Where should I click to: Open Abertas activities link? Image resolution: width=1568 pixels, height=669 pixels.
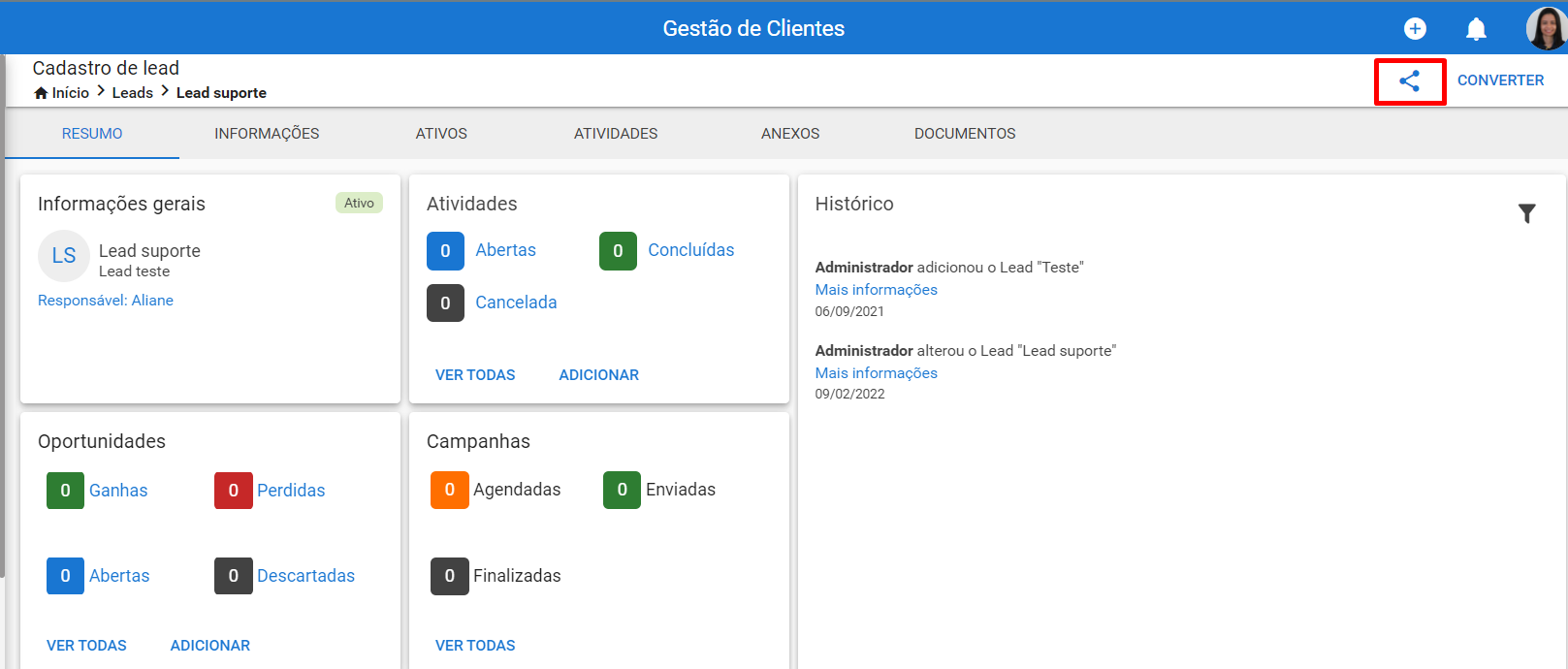tap(505, 250)
